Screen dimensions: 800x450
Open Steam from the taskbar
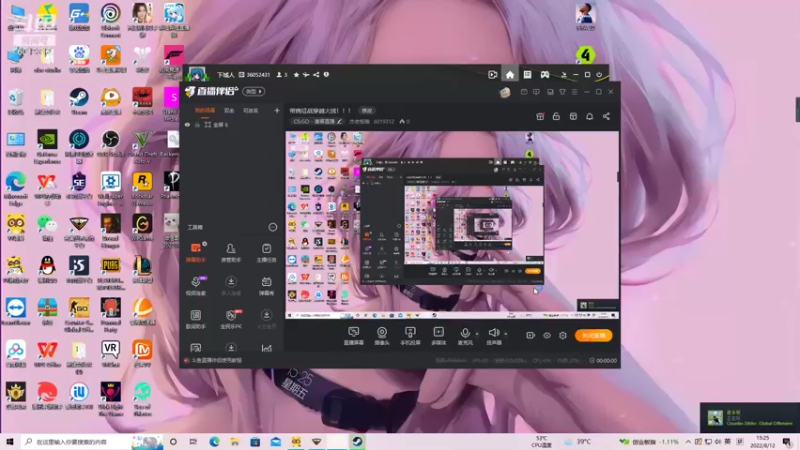tap(357, 441)
